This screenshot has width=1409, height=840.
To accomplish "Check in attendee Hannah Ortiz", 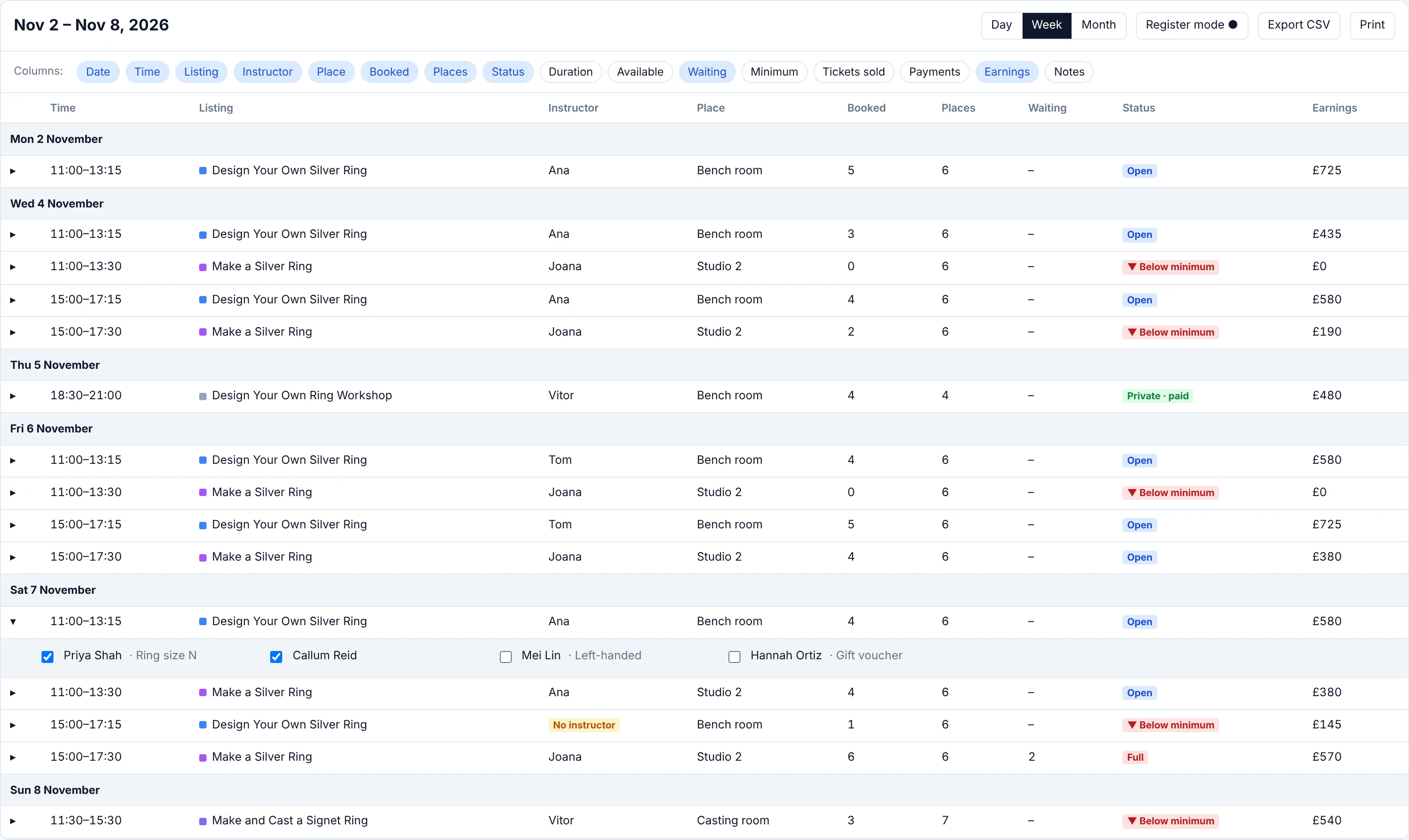I will tap(734, 657).
